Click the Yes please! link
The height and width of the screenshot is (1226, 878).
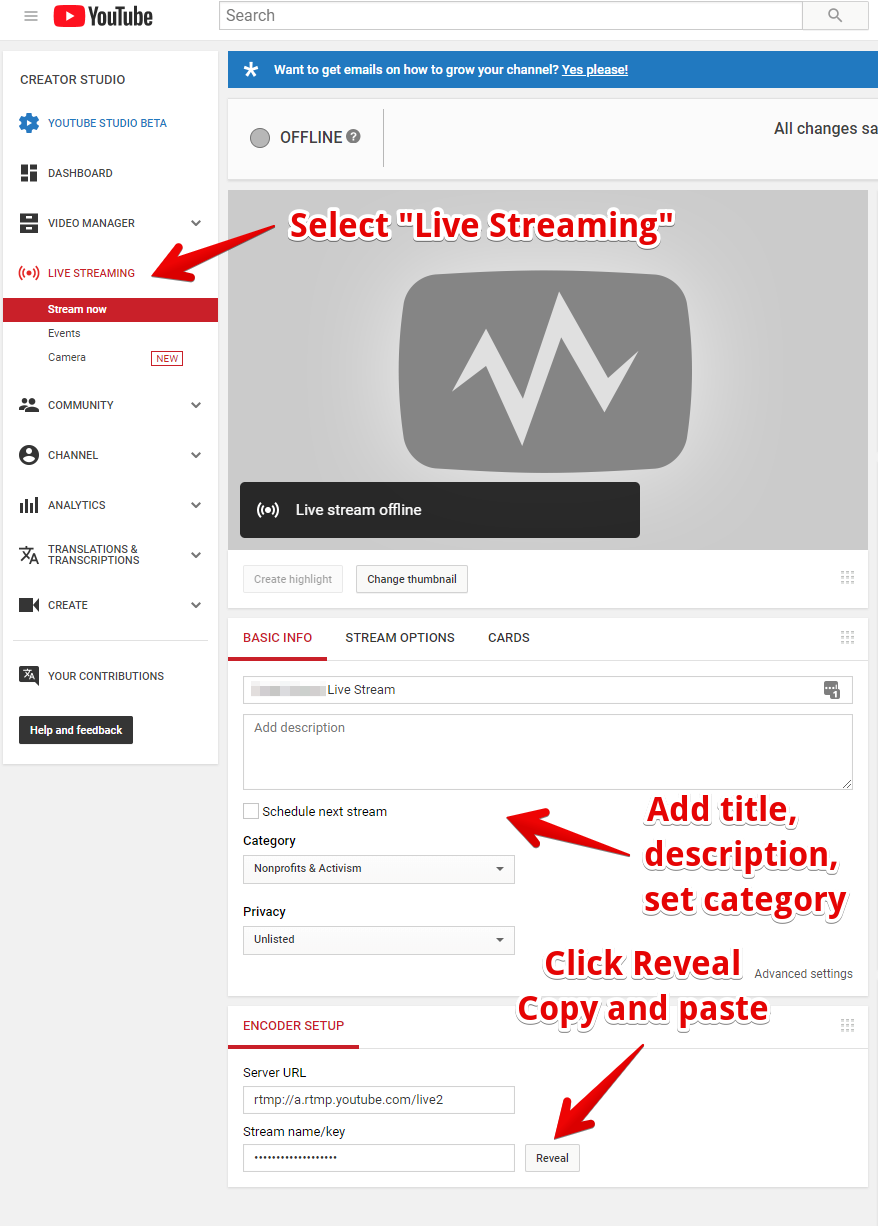(x=595, y=70)
